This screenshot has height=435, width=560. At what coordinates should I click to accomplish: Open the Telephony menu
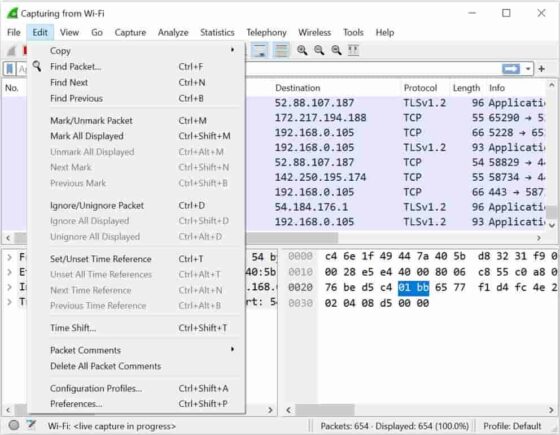(x=266, y=32)
